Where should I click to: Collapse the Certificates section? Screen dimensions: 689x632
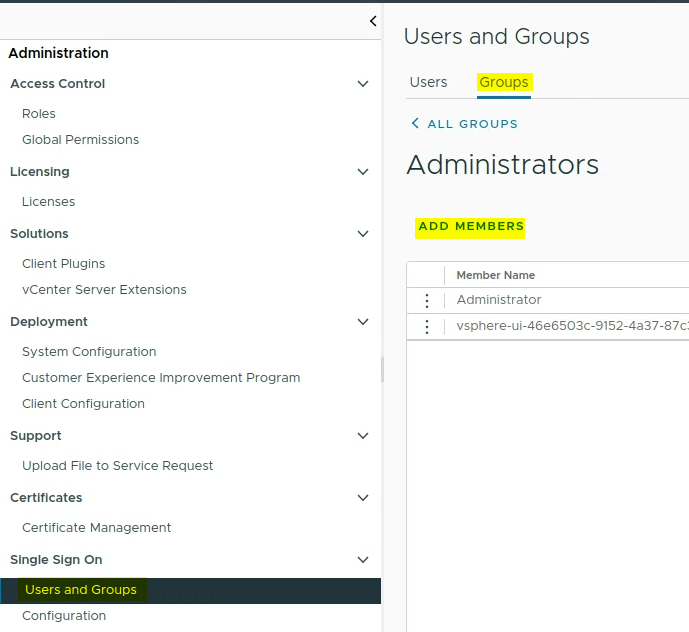click(x=363, y=498)
